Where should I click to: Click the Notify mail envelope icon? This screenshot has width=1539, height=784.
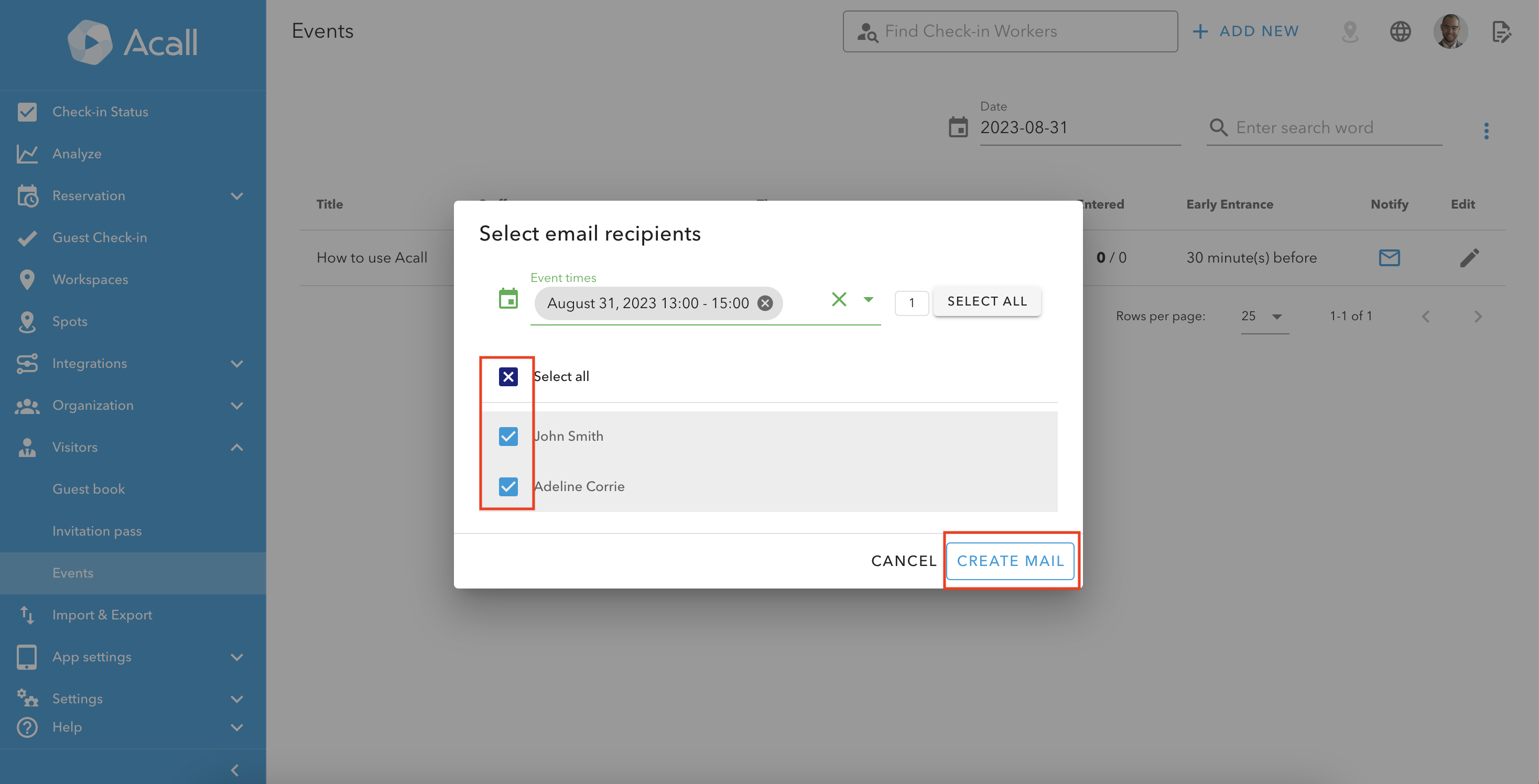coord(1389,257)
